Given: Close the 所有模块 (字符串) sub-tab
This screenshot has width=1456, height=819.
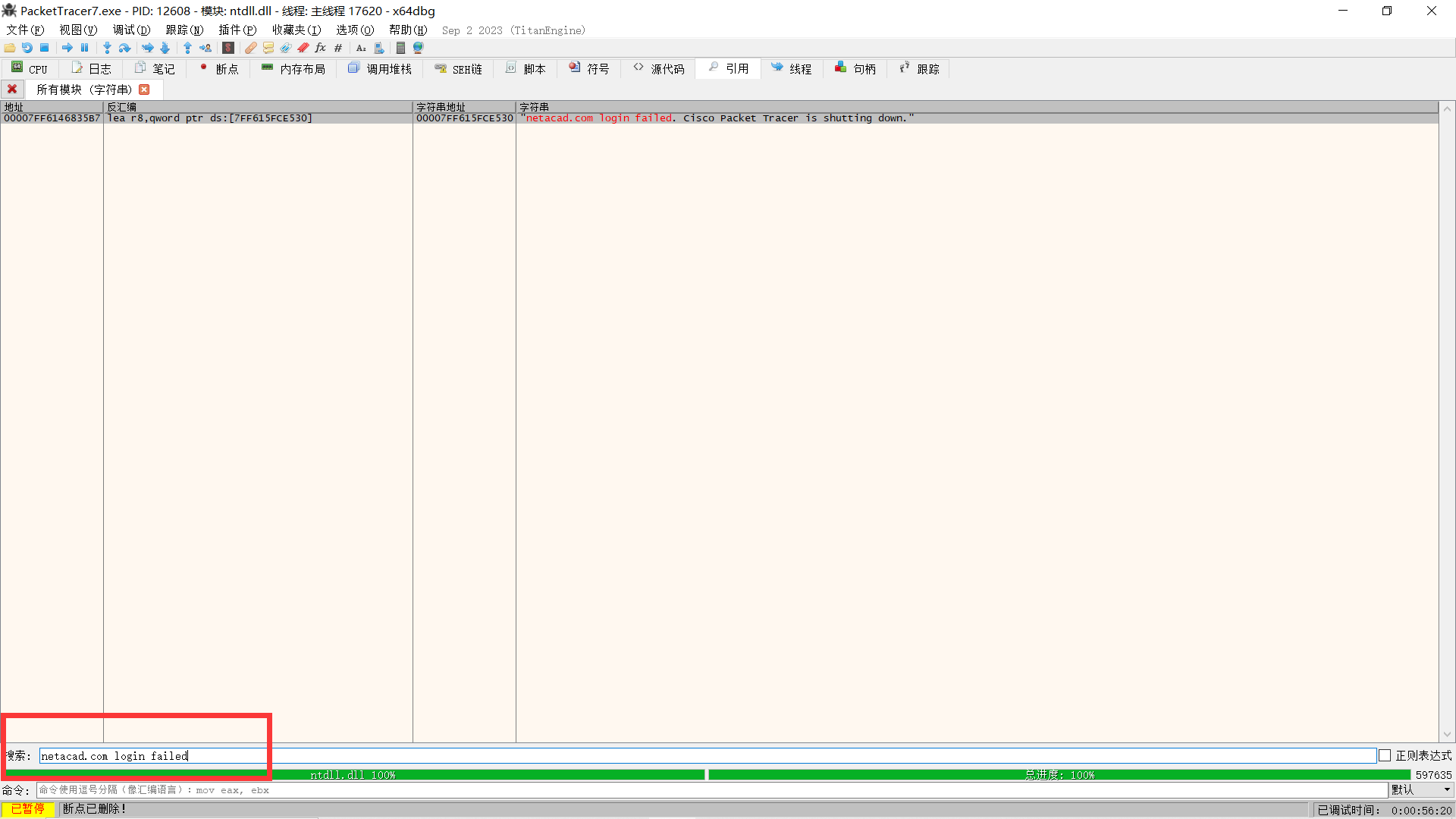Looking at the screenshot, I should [x=144, y=89].
